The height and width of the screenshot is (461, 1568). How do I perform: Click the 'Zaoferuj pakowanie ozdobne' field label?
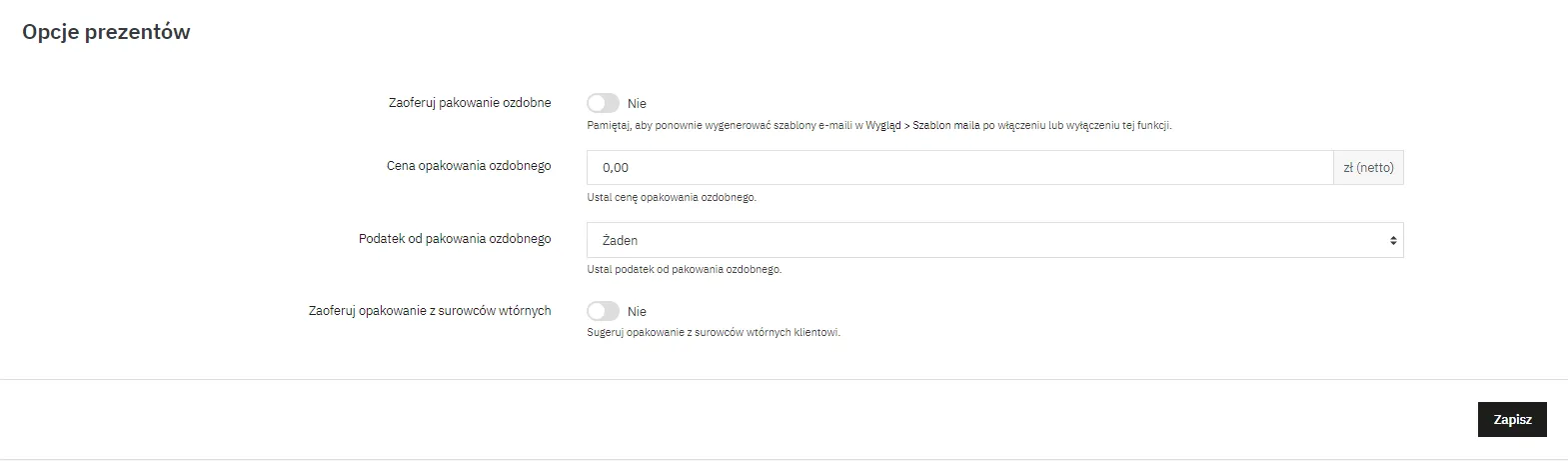[x=470, y=103]
